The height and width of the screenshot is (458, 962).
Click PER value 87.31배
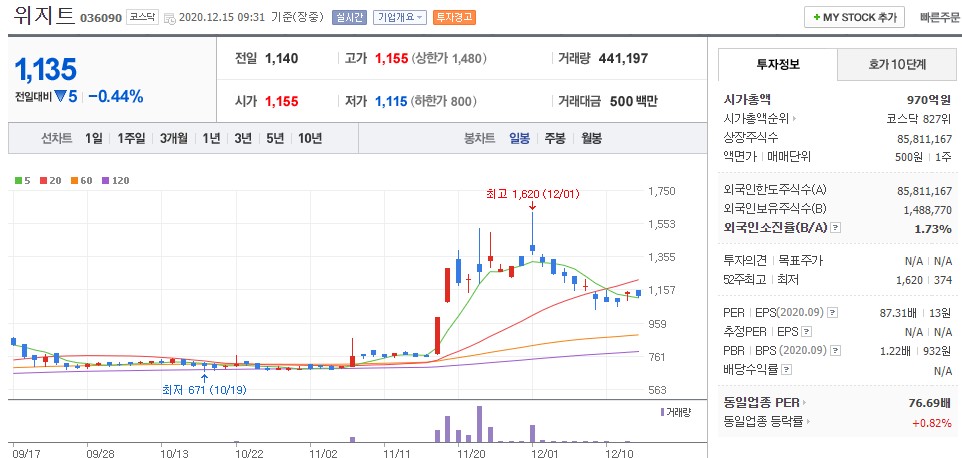(x=898, y=313)
